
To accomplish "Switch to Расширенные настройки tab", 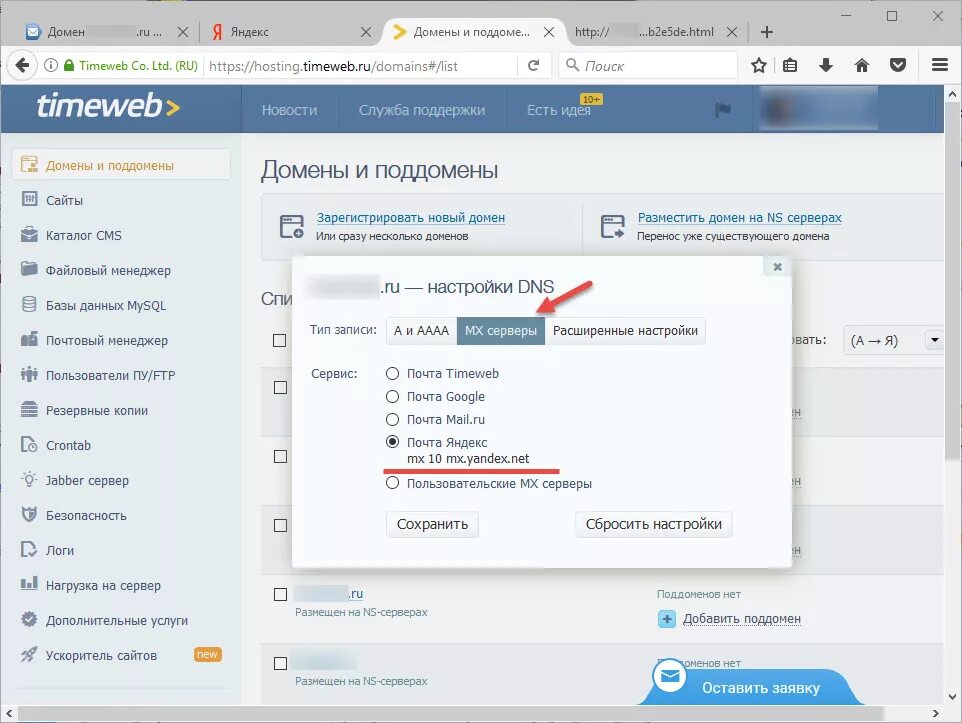I will click(625, 331).
